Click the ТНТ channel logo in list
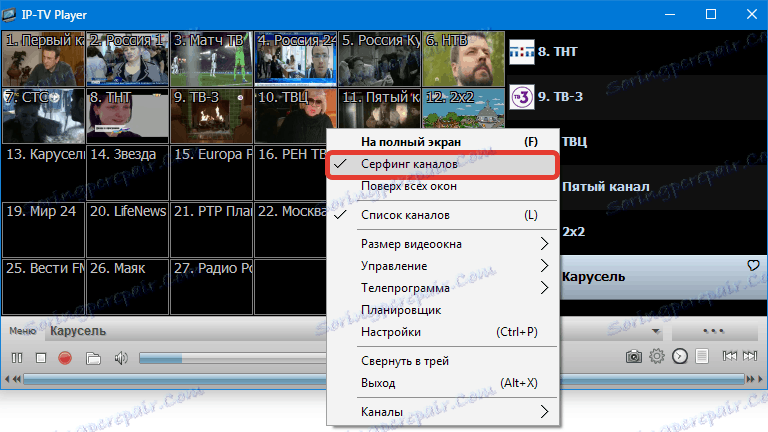 522,52
